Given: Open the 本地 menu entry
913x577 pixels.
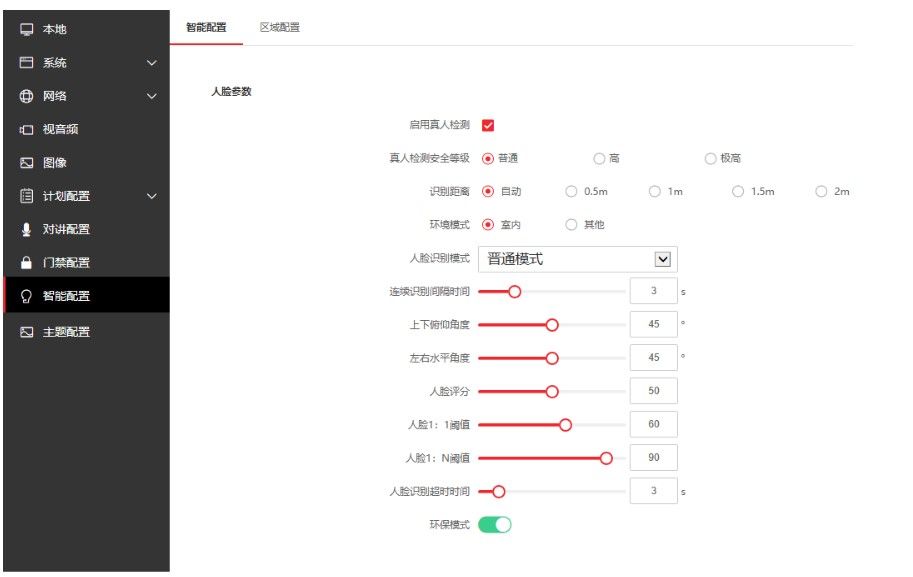Looking at the screenshot, I should (x=86, y=29).
